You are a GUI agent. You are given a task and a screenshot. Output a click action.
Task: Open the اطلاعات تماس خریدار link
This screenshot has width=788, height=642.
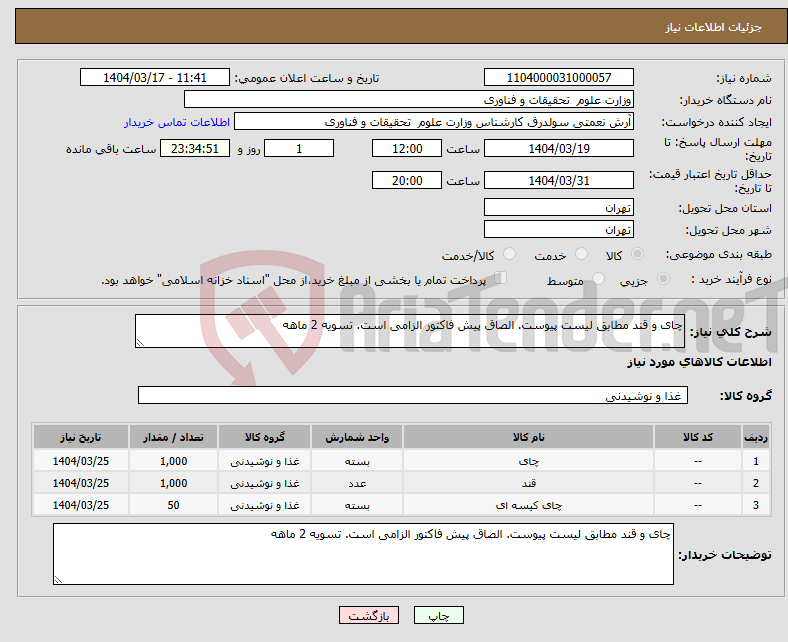[x=177, y=122]
